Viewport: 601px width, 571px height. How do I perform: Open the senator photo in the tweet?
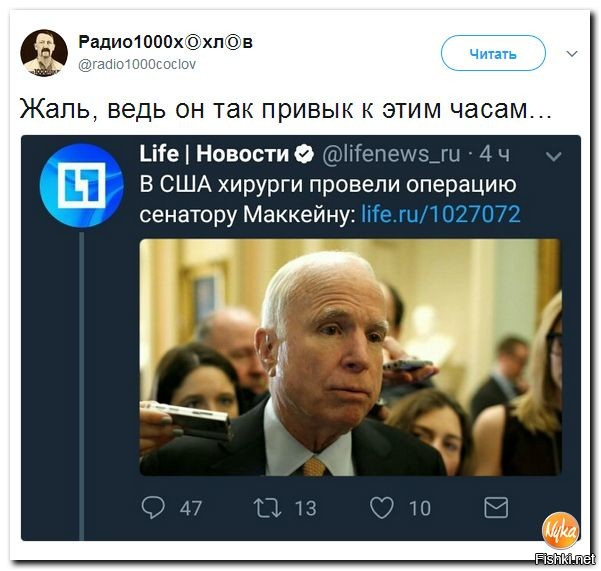pyautogui.click(x=350, y=357)
